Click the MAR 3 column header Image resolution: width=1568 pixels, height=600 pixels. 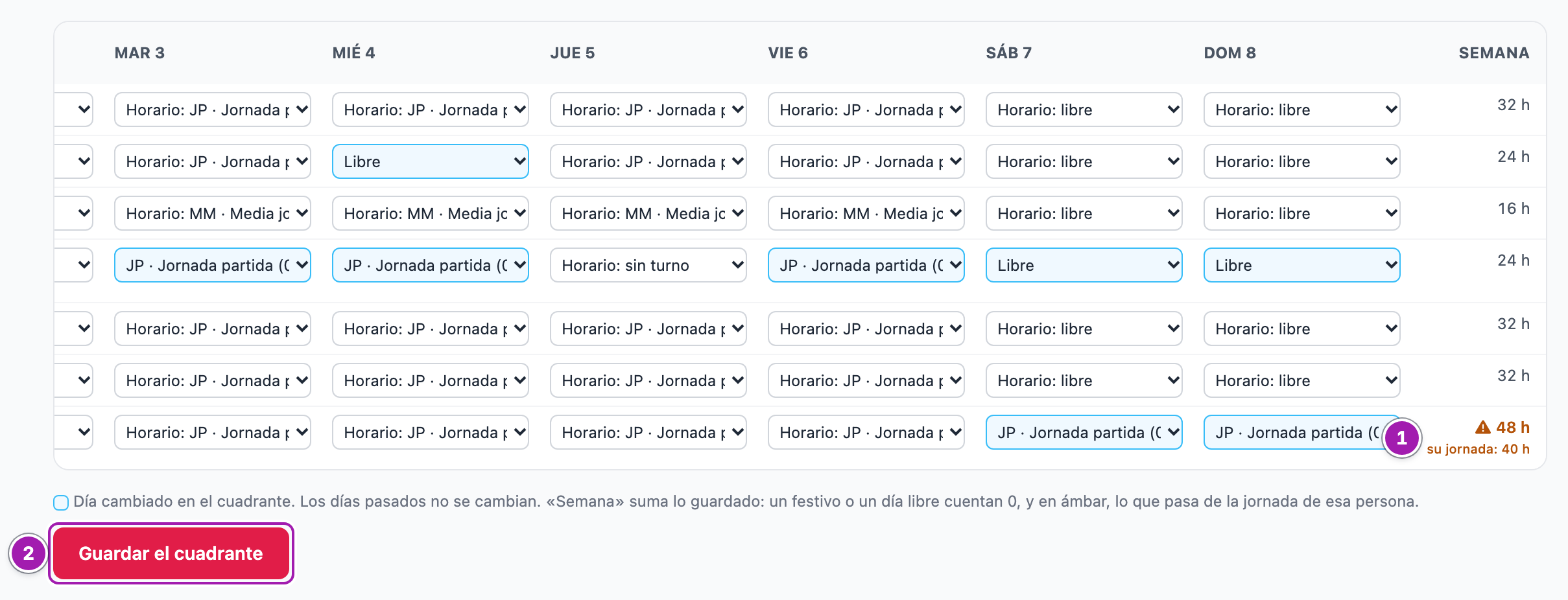click(139, 53)
